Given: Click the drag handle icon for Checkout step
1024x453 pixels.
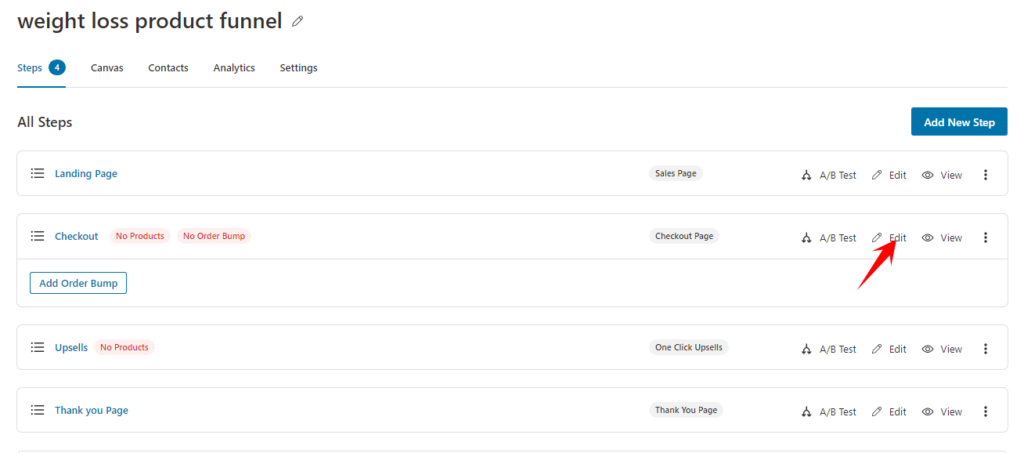Looking at the screenshot, I should coord(37,236).
